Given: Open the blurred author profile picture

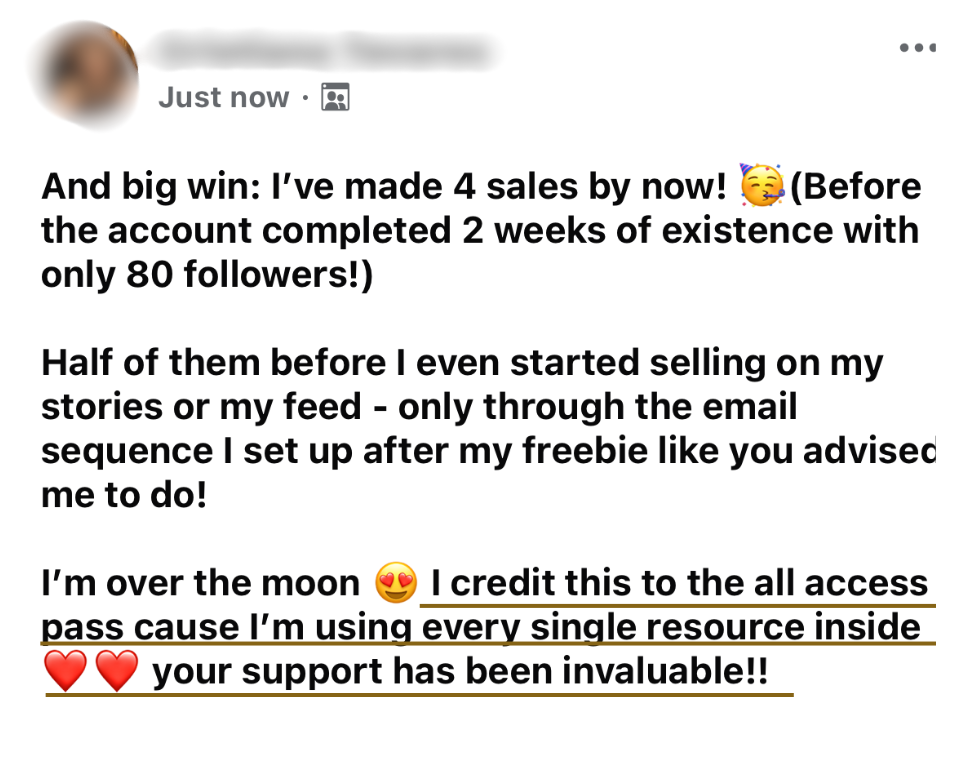Looking at the screenshot, I should click(x=84, y=75).
